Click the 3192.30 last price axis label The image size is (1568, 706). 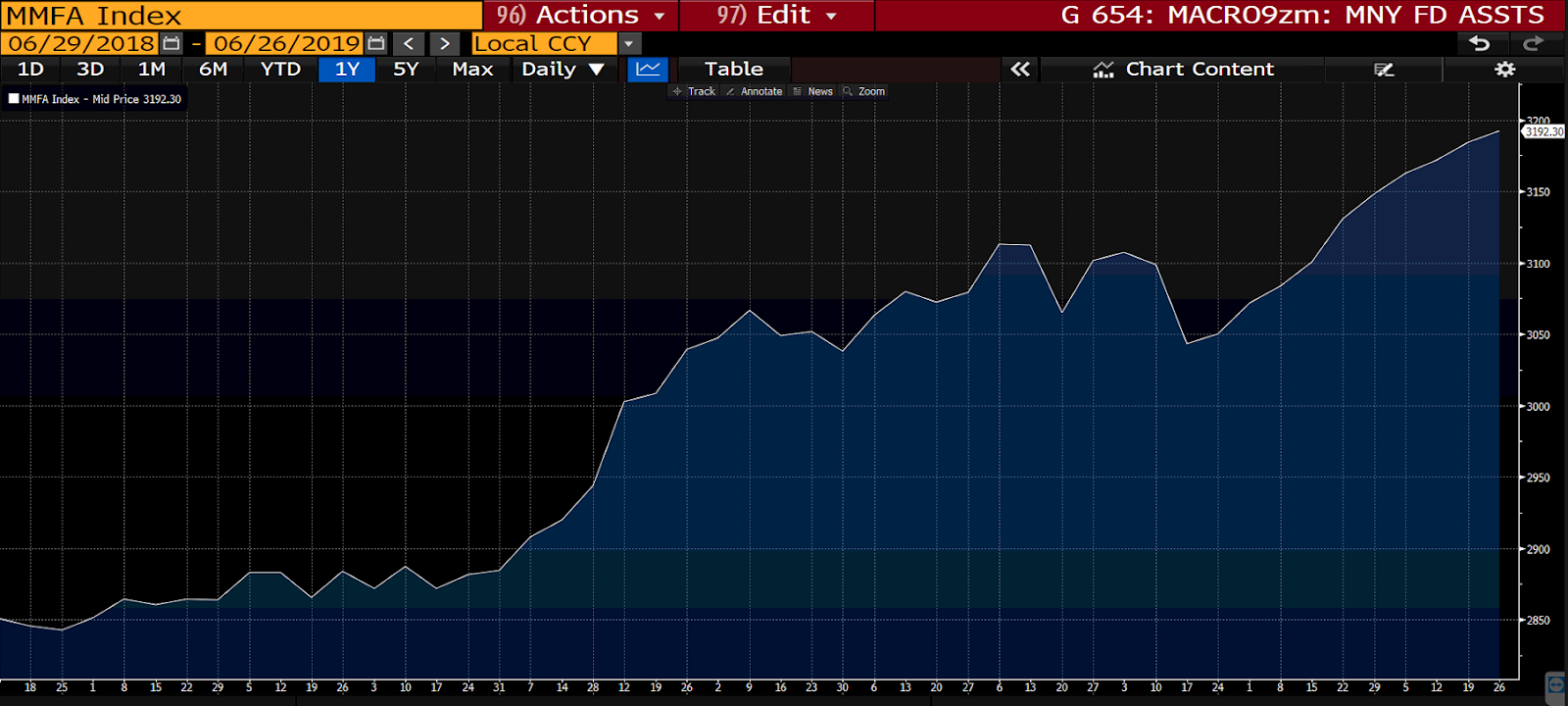[x=1543, y=131]
